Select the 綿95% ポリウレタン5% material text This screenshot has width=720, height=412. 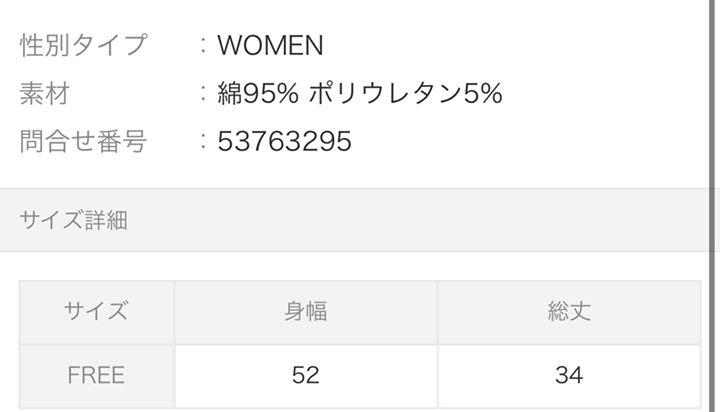tap(360, 93)
